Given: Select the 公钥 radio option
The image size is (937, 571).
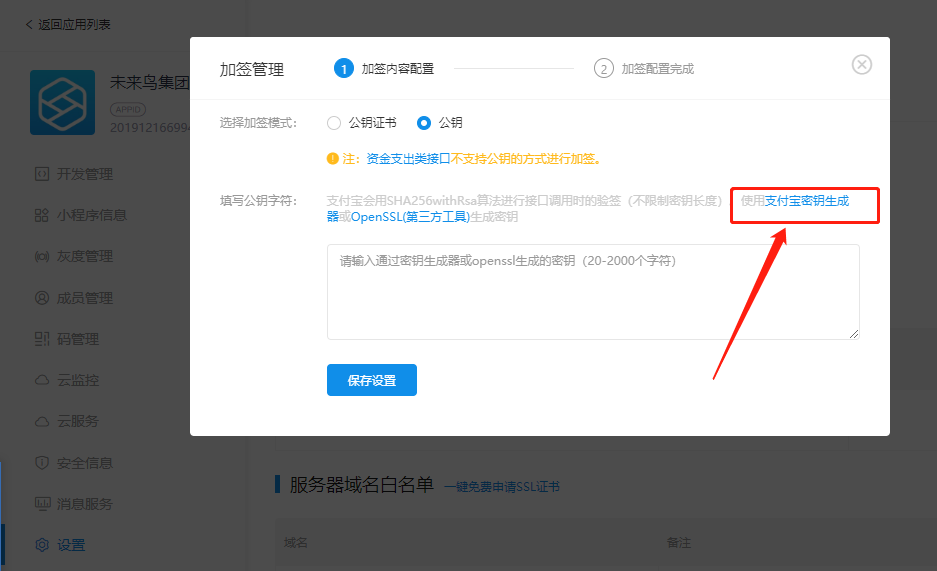Looking at the screenshot, I should 424,123.
